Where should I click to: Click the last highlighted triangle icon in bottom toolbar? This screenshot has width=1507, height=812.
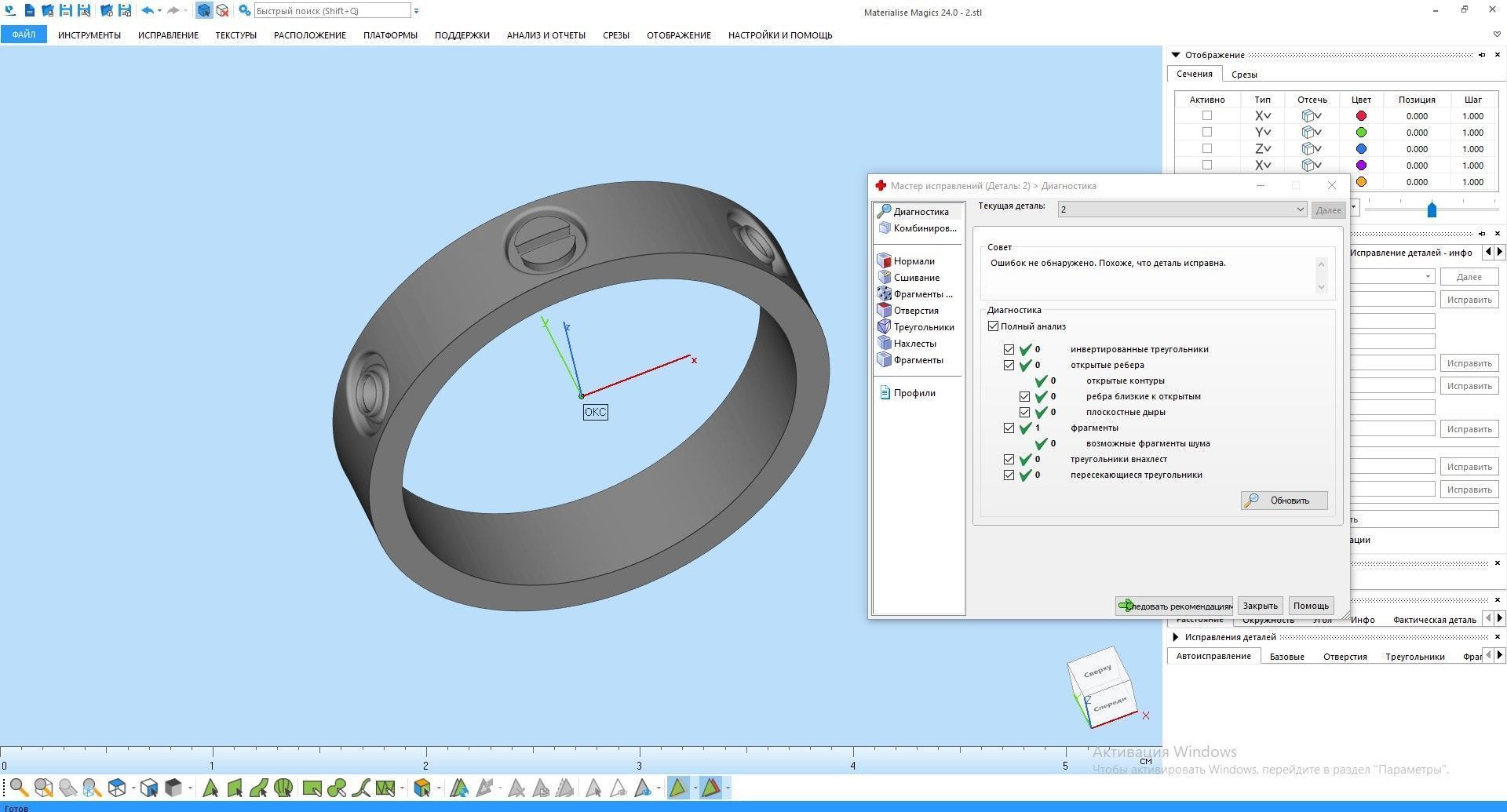tap(711, 788)
